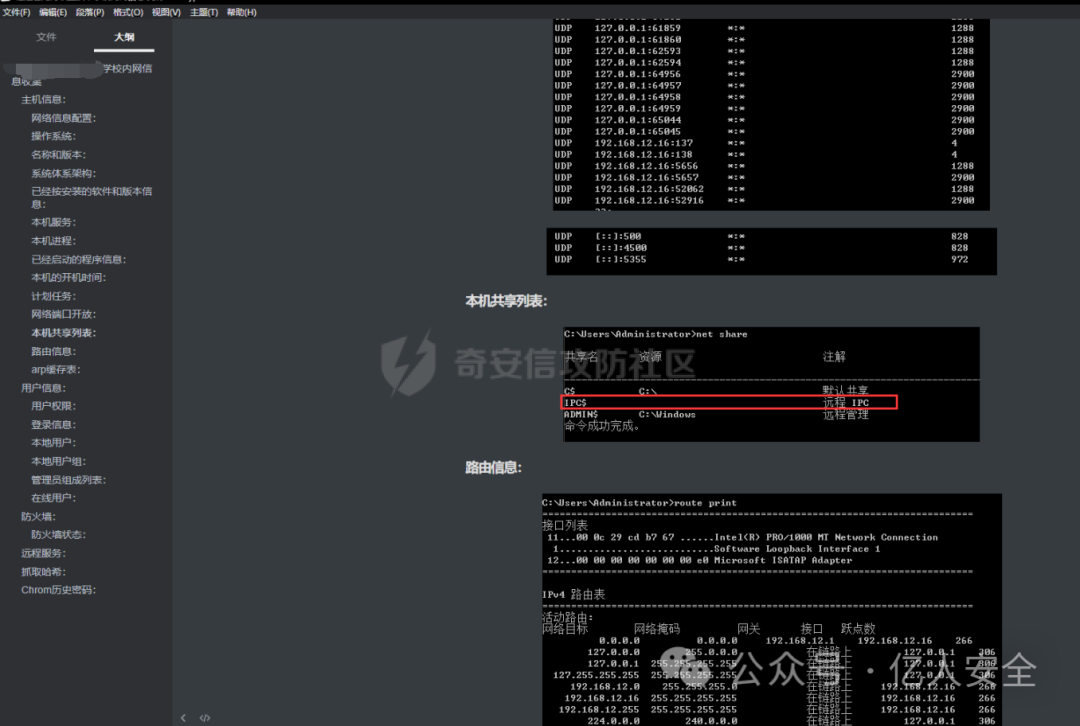The height and width of the screenshot is (726, 1080).
Task: Go to 本地用户组: outline heading
Action: [59, 461]
